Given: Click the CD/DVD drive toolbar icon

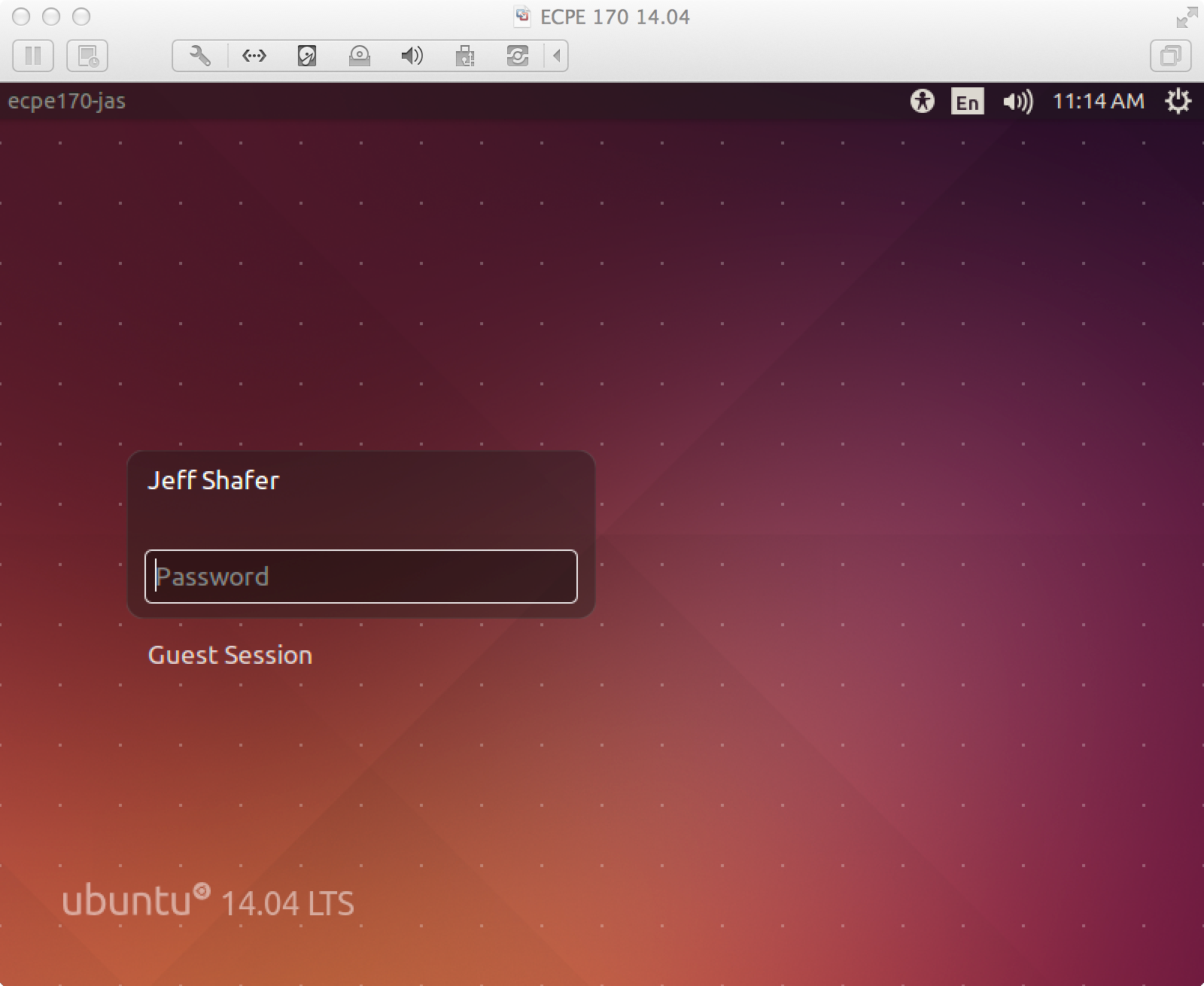Looking at the screenshot, I should (x=360, y=56).
